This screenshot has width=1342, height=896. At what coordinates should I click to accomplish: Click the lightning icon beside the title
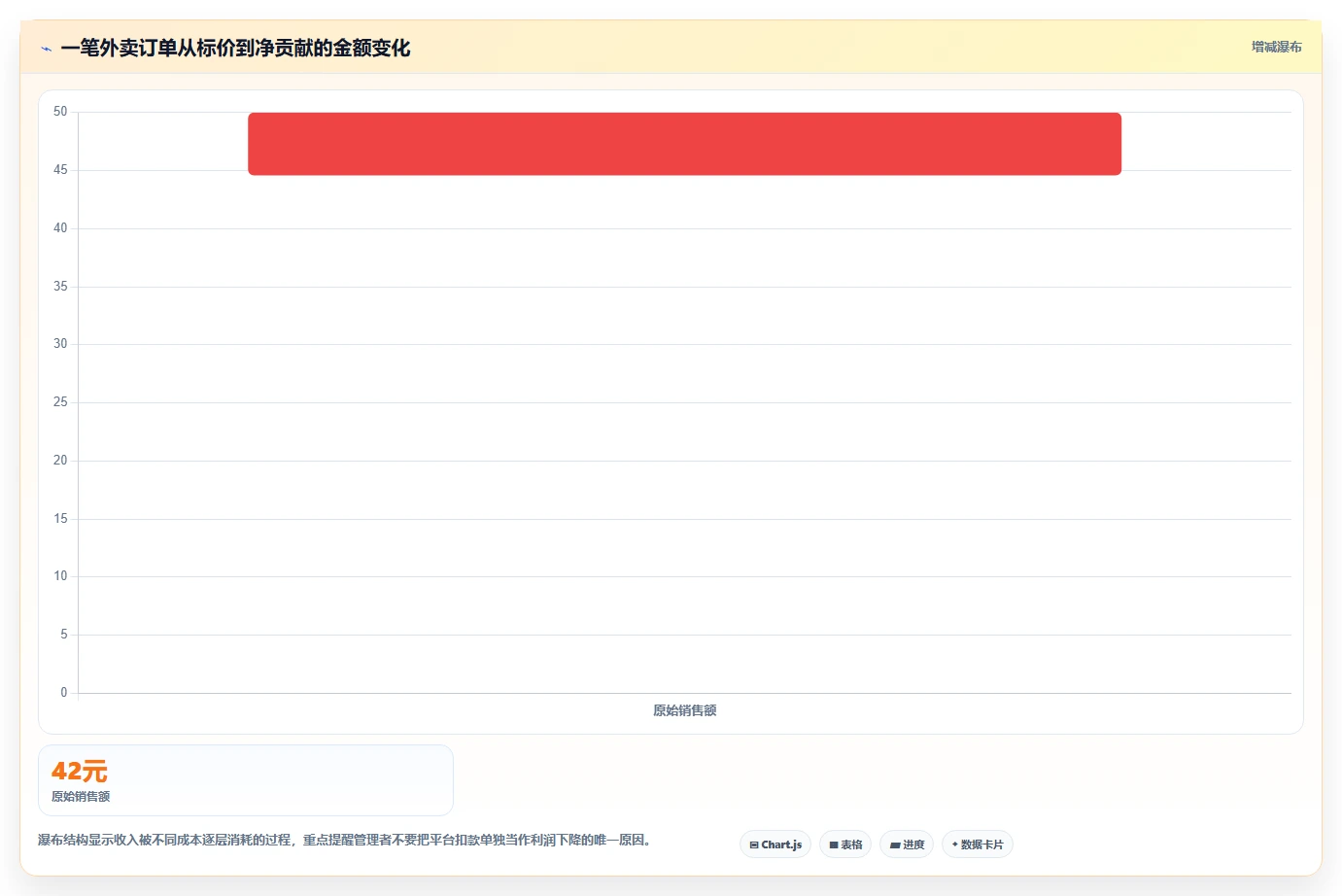pos(46,49)
